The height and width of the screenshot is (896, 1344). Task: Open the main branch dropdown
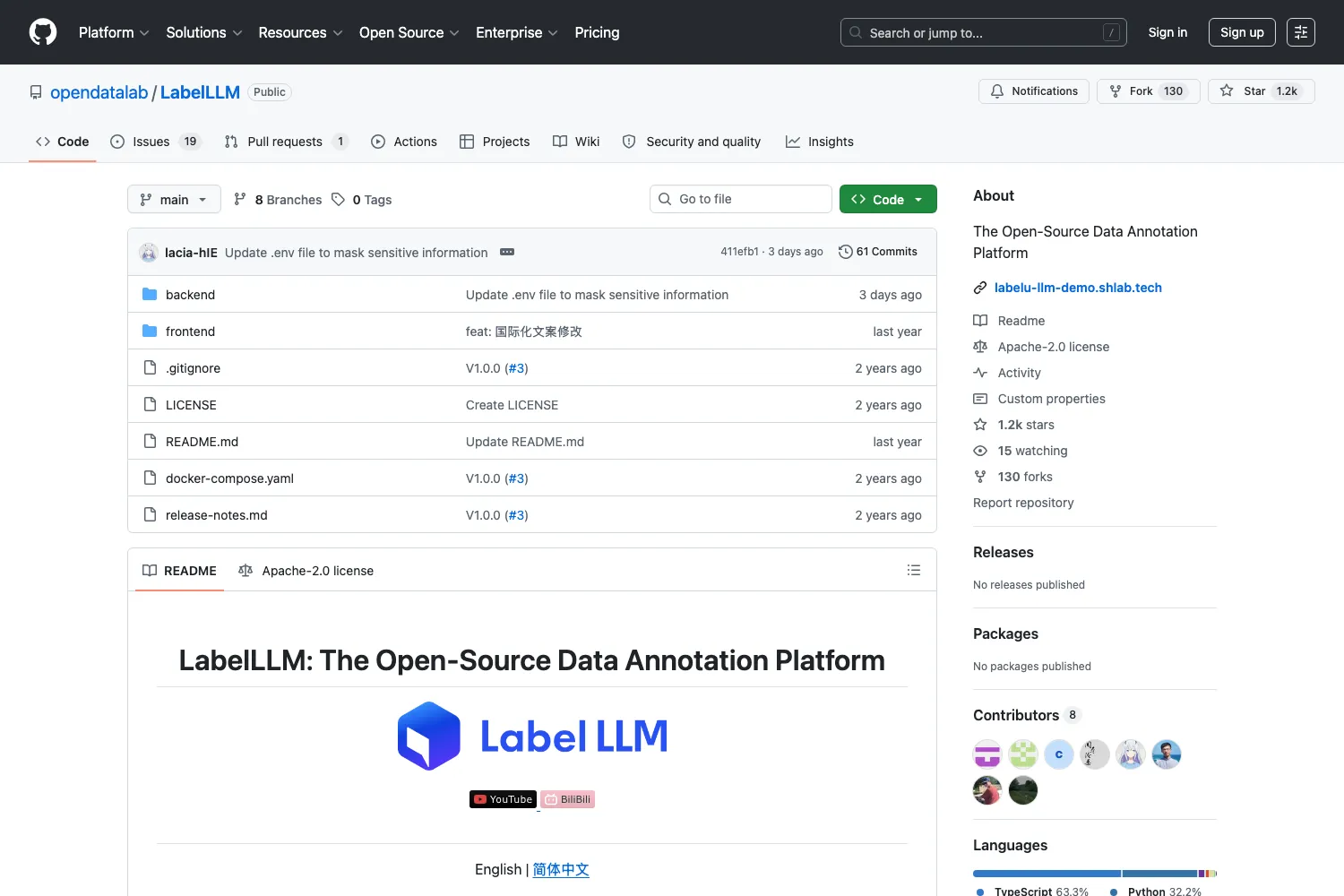coord(174,199)
